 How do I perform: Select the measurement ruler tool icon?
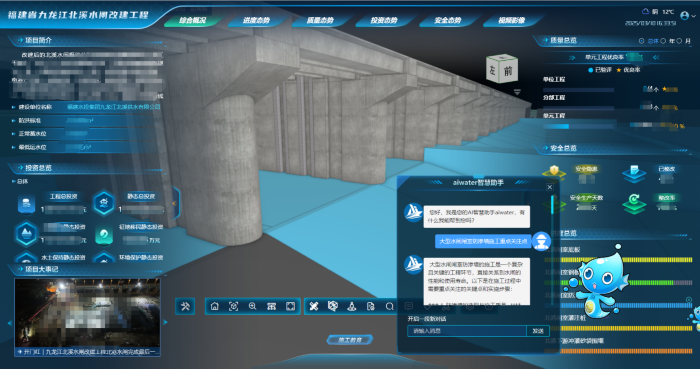[314, 306]
